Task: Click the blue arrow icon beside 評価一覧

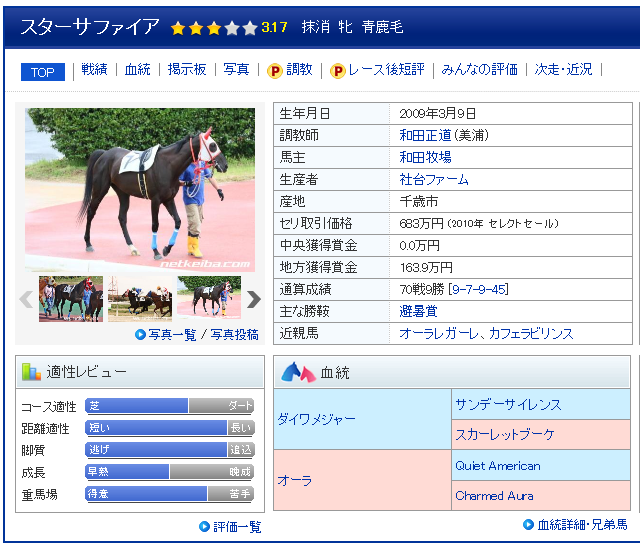Action: tap(204, 527)
